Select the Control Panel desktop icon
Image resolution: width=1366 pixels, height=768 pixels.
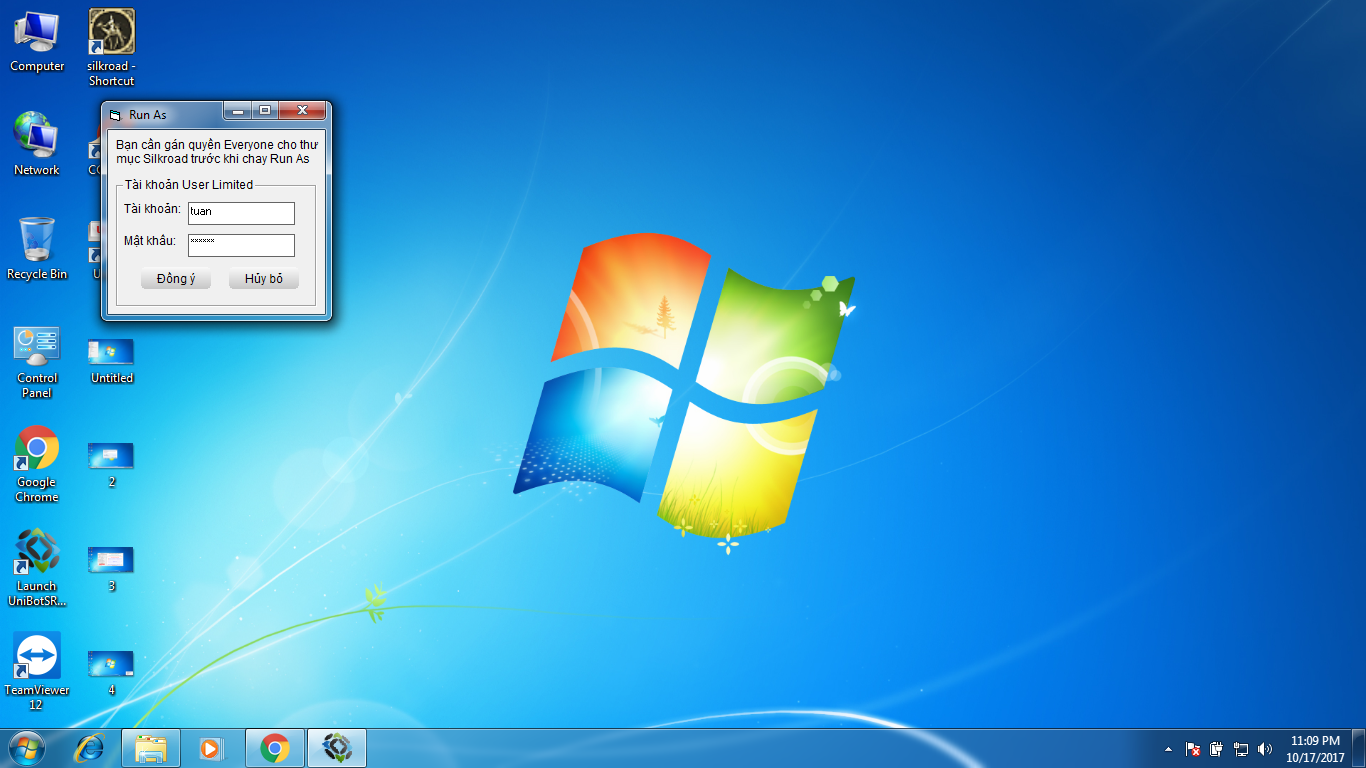click(x=37, y=360)
